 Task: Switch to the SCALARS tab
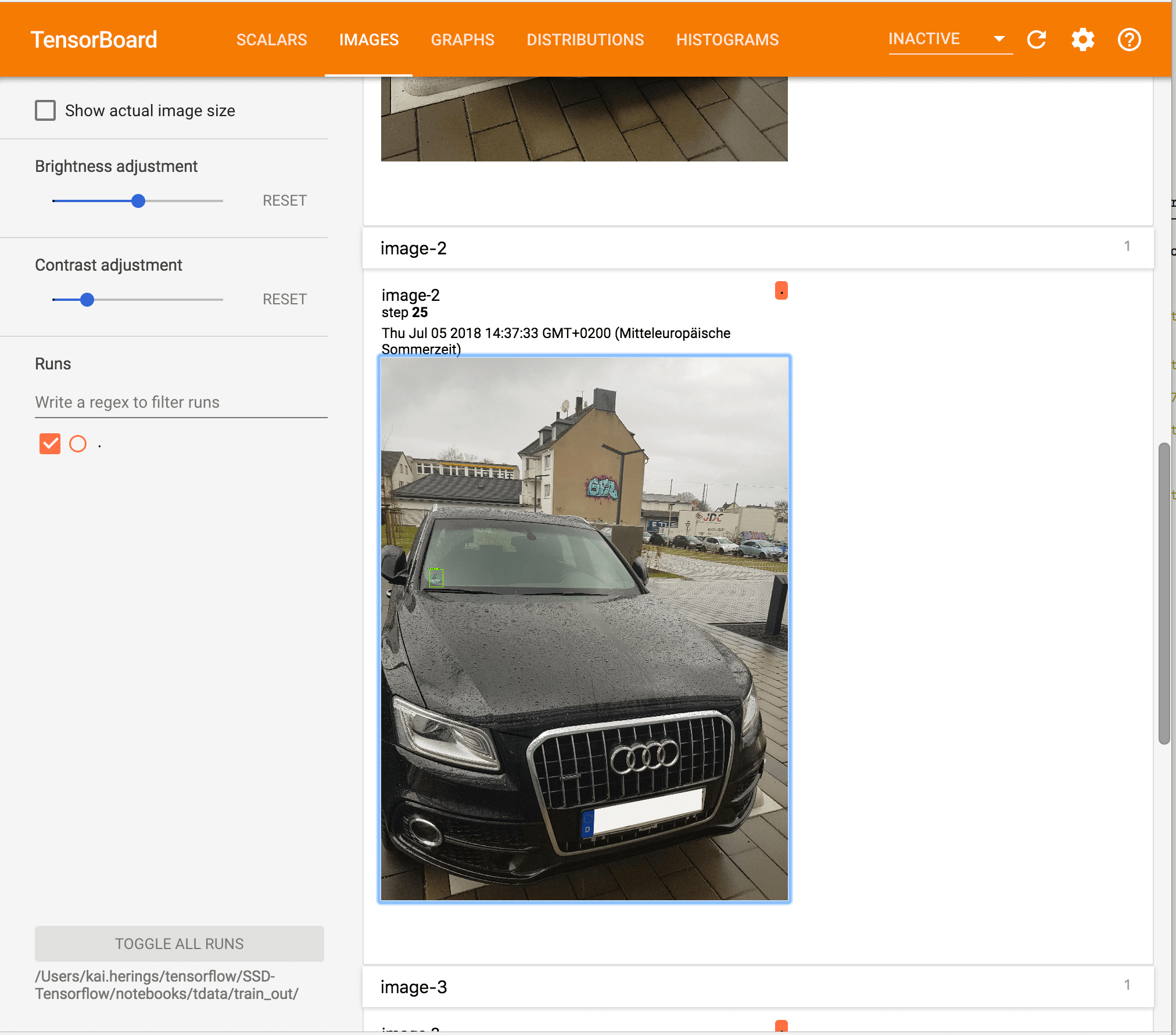click(271, 39)
